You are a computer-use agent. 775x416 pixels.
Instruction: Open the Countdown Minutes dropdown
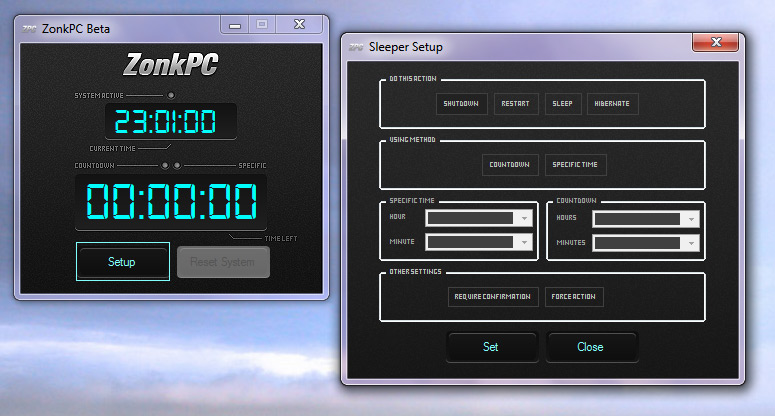tap(646, 243)
